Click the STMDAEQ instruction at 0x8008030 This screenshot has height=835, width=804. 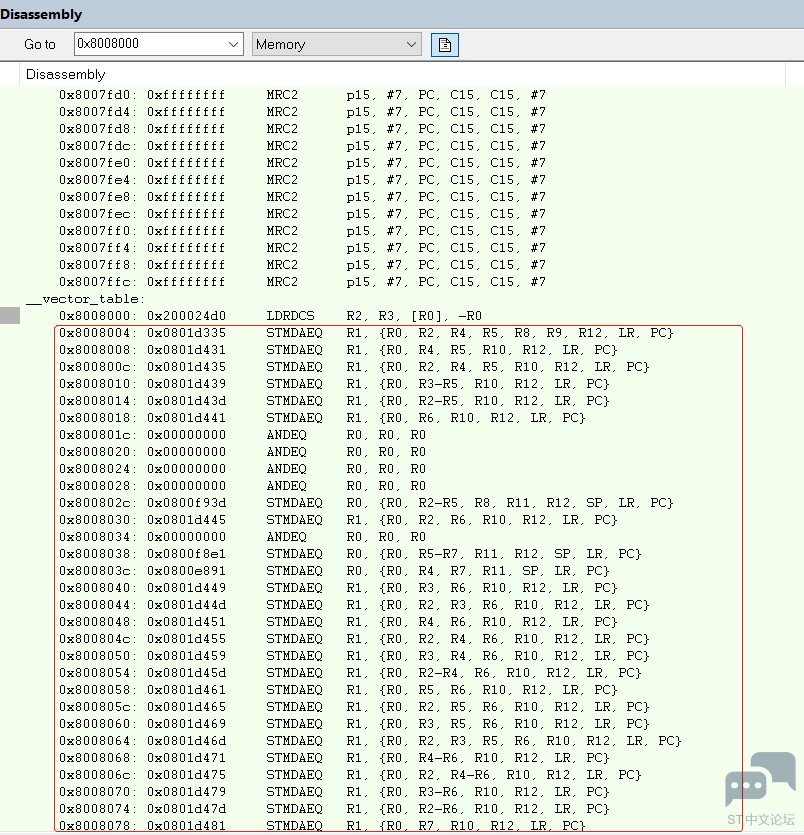(x=294, y=519)
